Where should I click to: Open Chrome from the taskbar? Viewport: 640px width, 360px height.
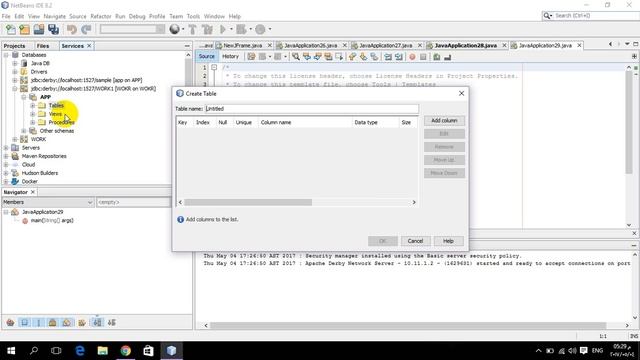[125, 351]
